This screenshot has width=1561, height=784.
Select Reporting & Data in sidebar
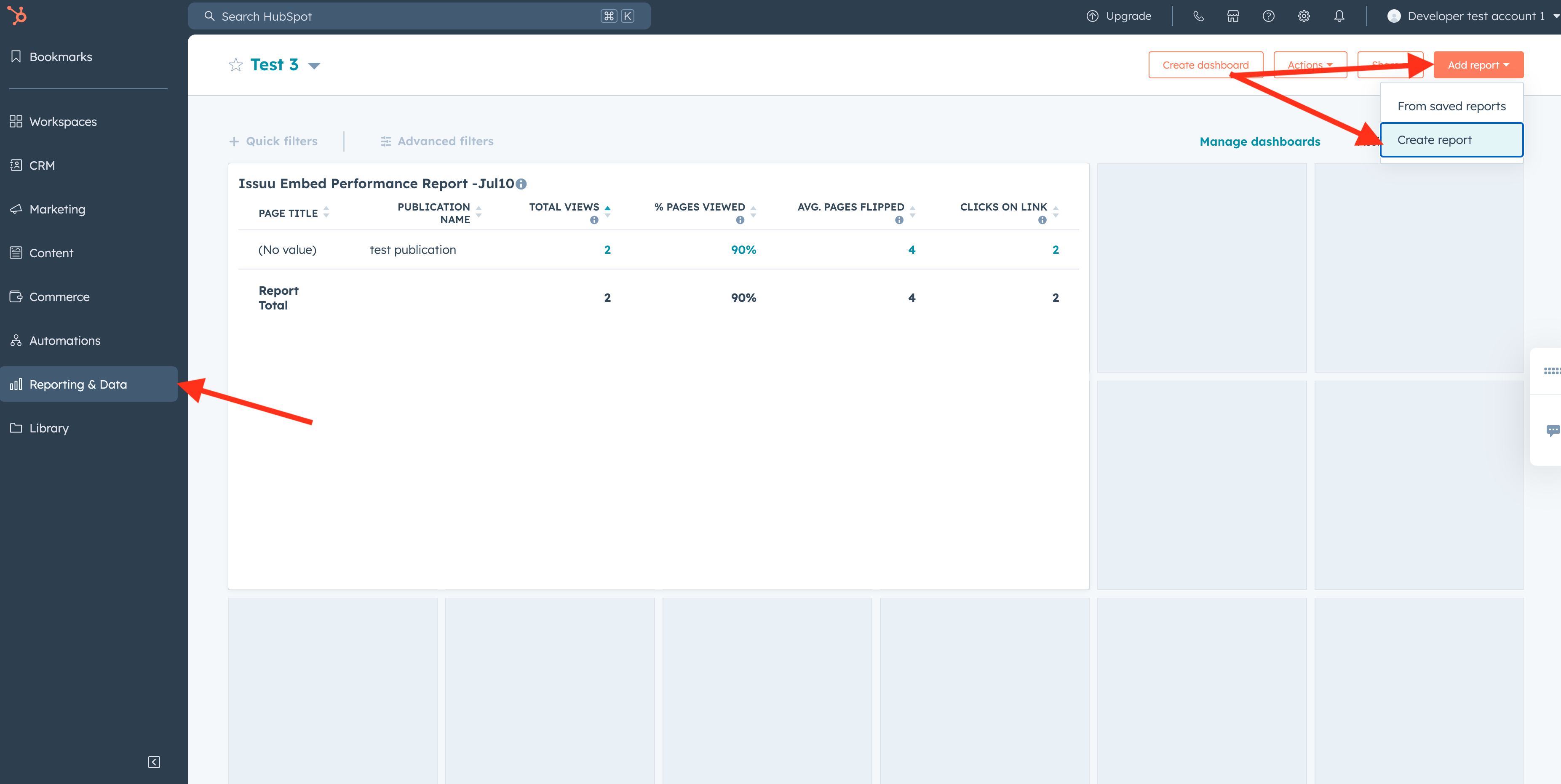[x=88, y=384]
